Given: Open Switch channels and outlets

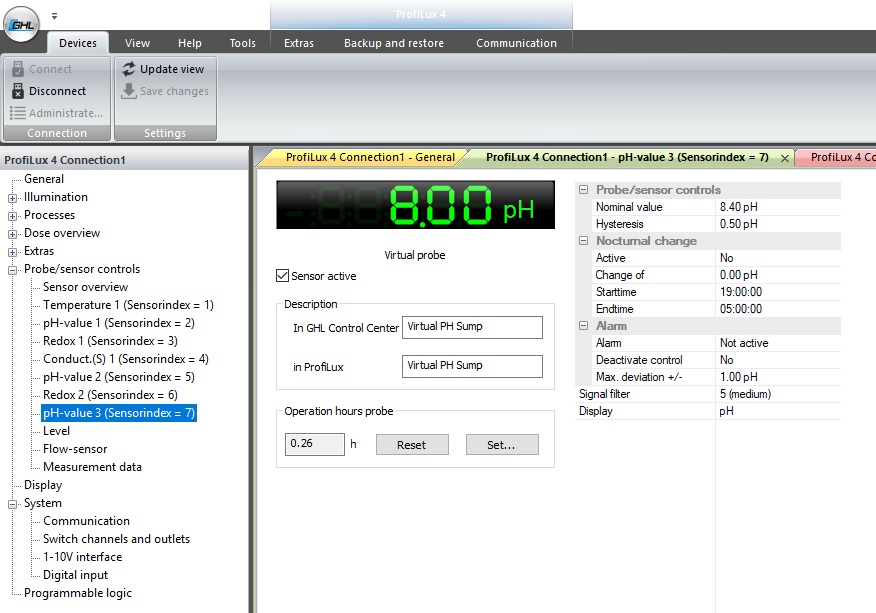Looking at the screenshot, I should tap(116, 539).
